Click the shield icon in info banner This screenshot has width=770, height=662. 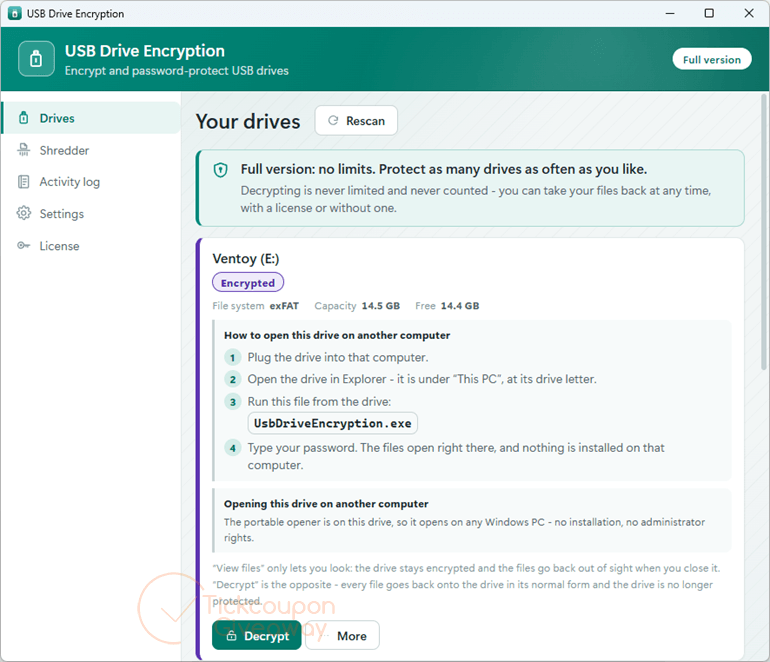click(220, 170)
